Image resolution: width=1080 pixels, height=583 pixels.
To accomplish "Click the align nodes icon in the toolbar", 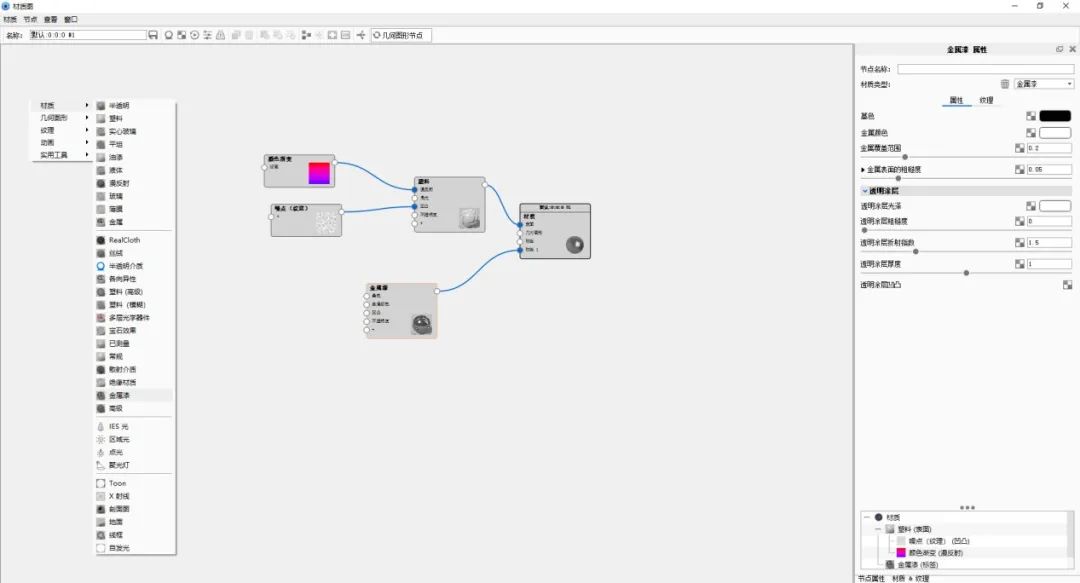I will click(307, 35).
